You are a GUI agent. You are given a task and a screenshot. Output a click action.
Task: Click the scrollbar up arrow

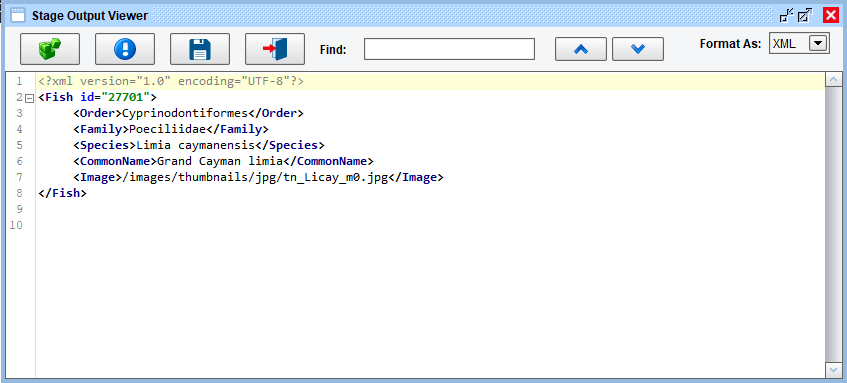click(833, 80)
